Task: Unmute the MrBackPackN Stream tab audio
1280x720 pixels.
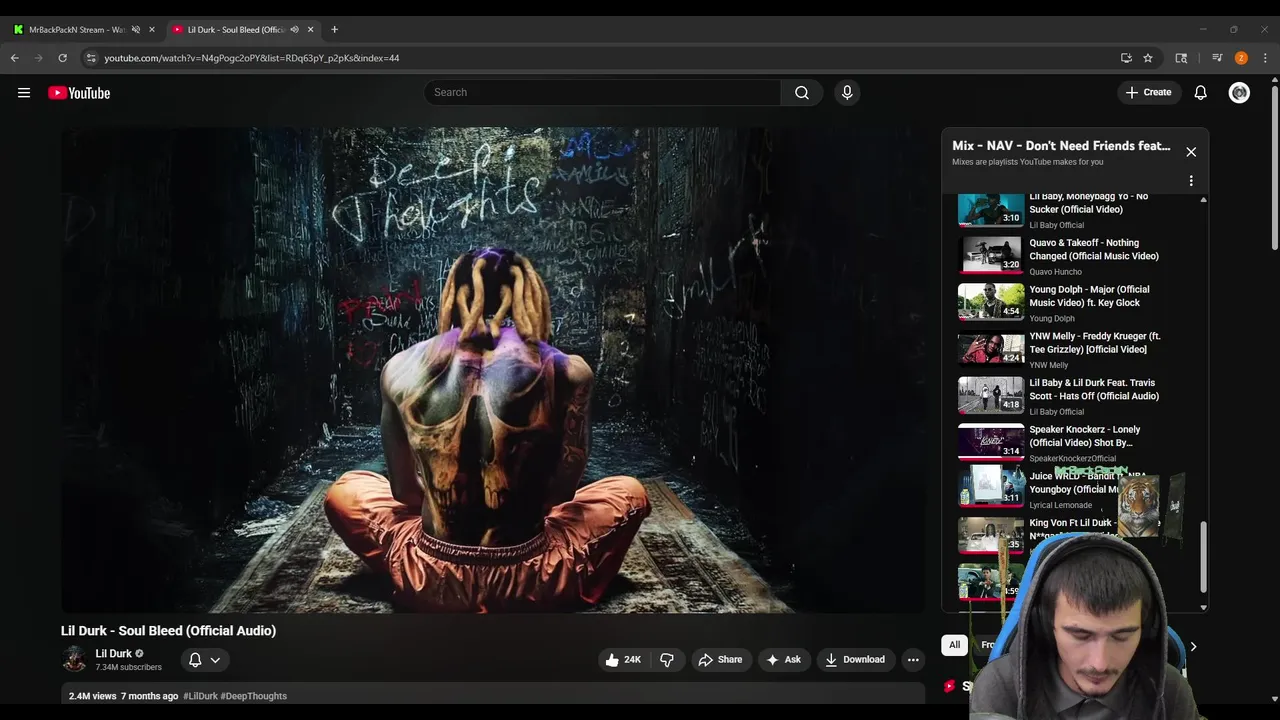Action: click(136, 29)
